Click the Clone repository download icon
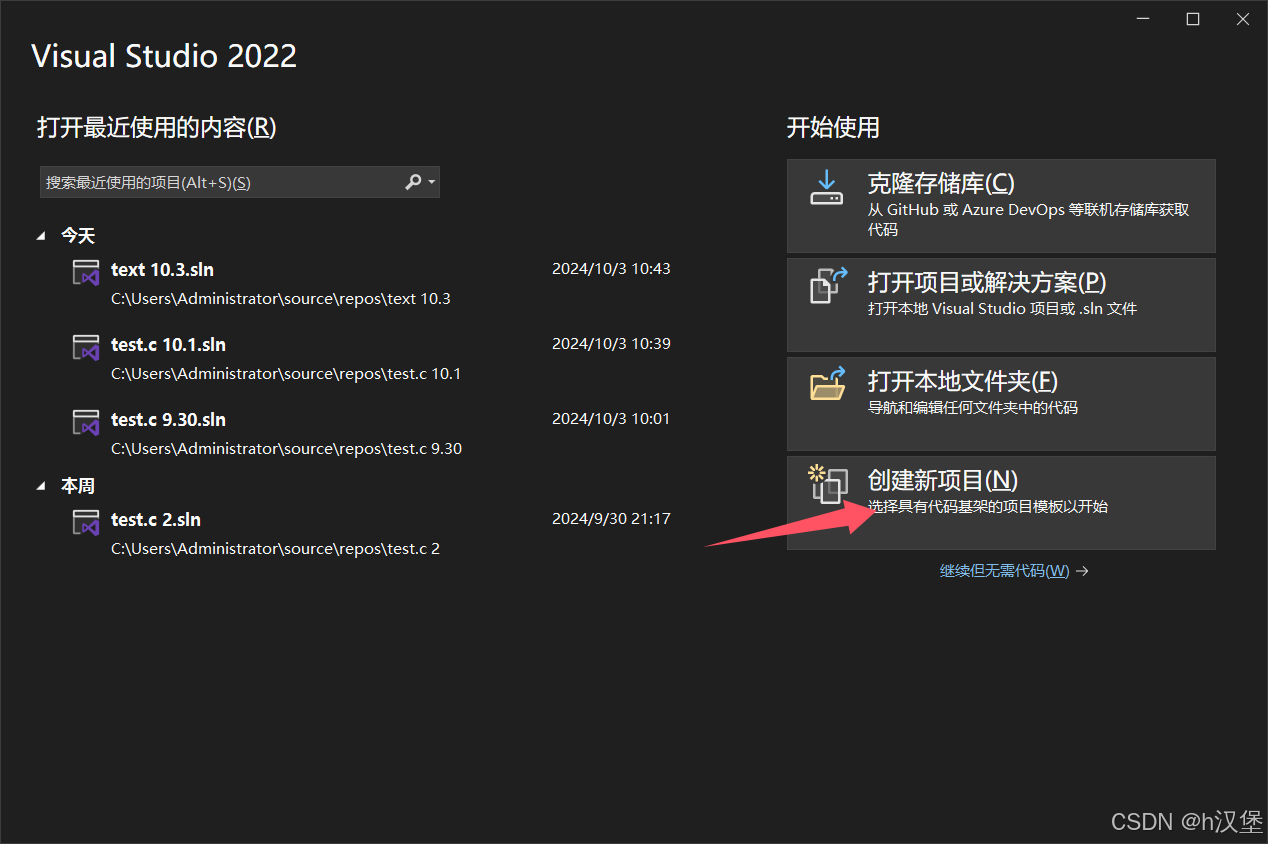The image size is (1268, 844). tap(826, 187)
